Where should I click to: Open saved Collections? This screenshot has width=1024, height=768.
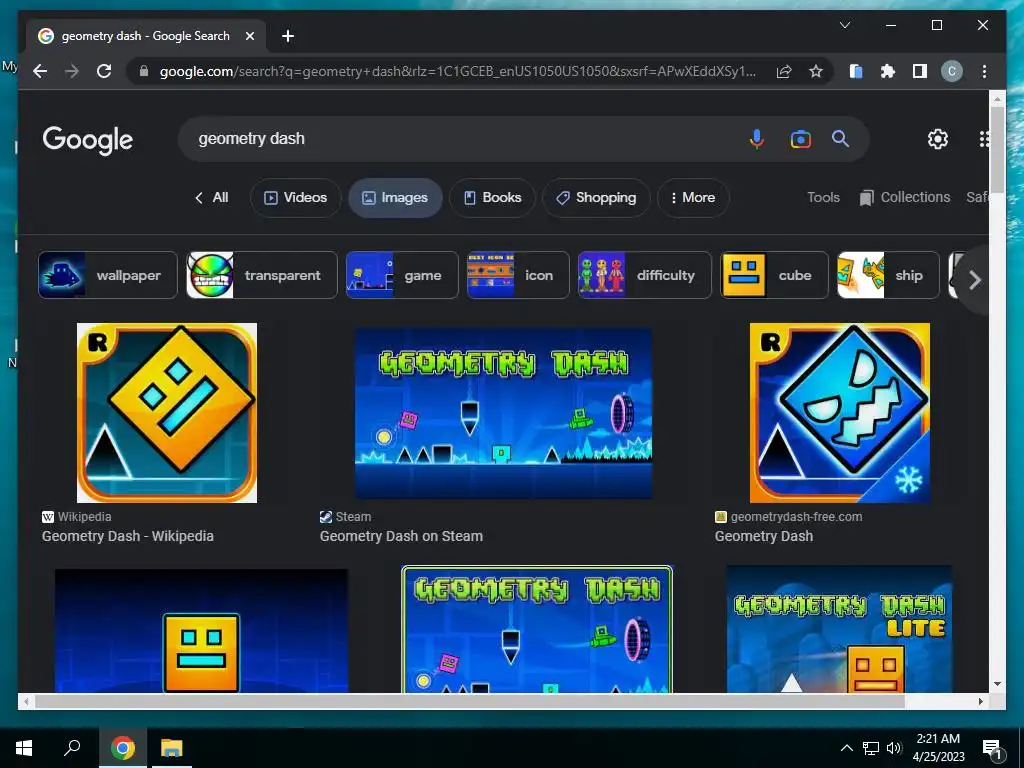click(x=904, y=197)
